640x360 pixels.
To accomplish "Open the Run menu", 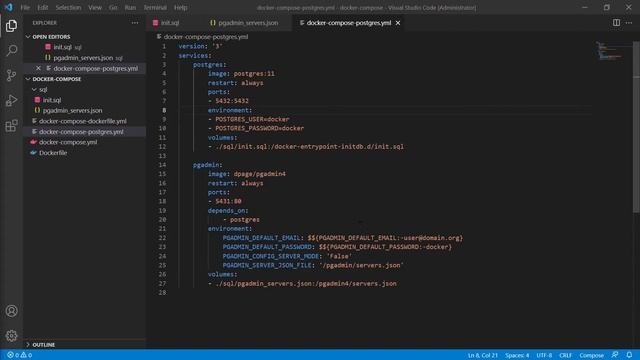I will pyautogui.click(x=130, y=7).
